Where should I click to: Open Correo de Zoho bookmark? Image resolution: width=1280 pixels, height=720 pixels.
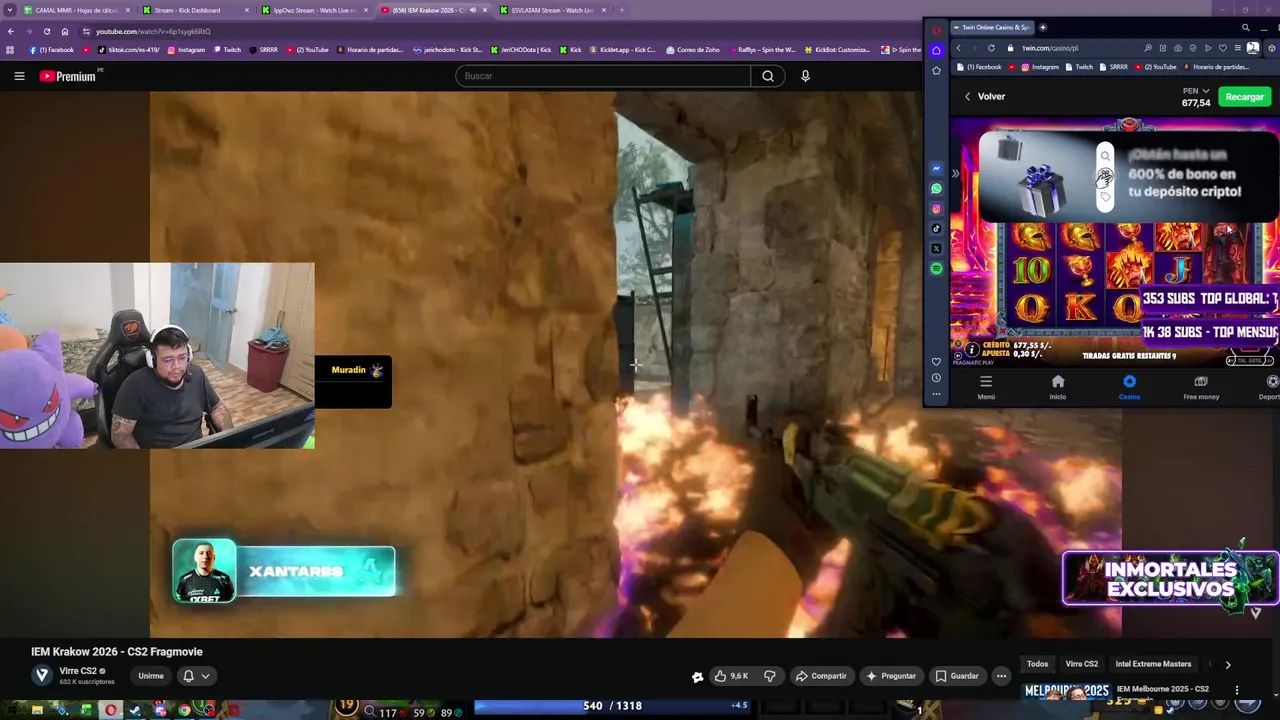tap(692, 49)
